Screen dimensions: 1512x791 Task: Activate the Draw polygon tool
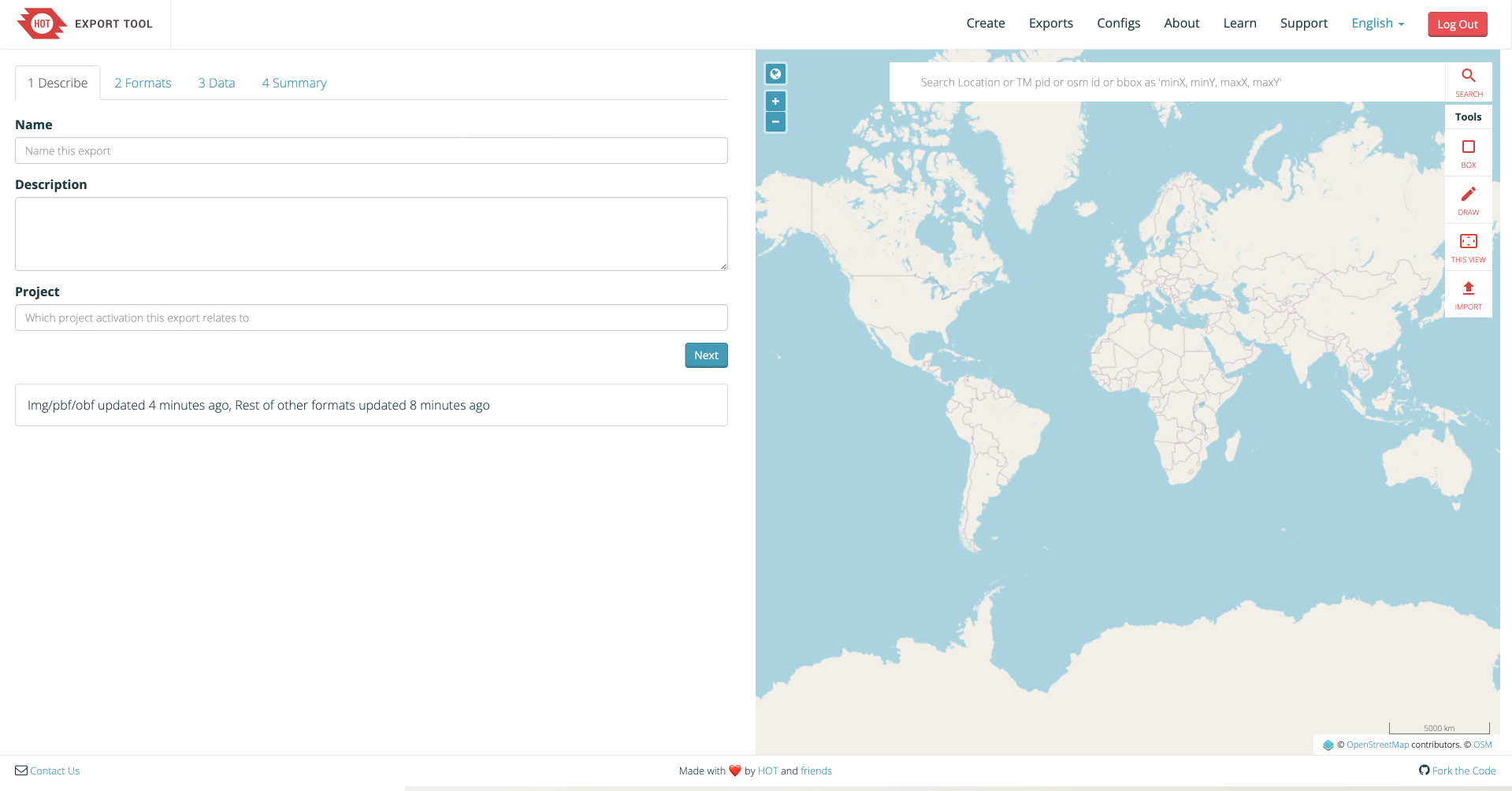(x=1468, y=199)
